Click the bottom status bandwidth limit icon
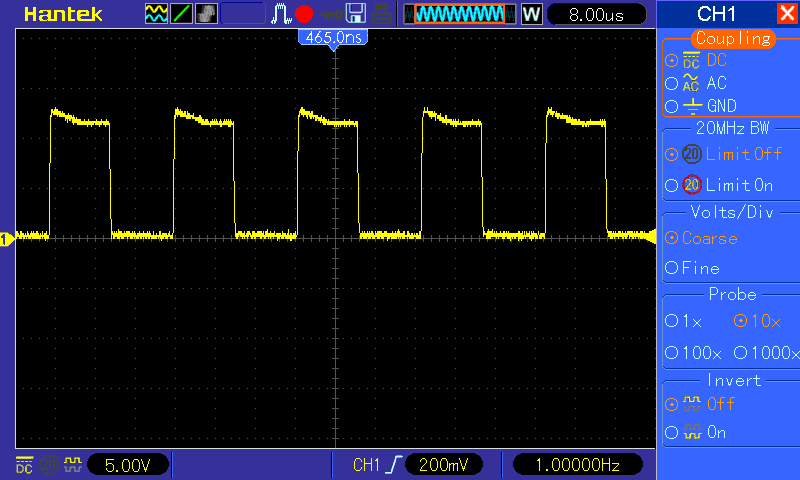Screen dimensions: 800x480 click(x=49, y=465)
